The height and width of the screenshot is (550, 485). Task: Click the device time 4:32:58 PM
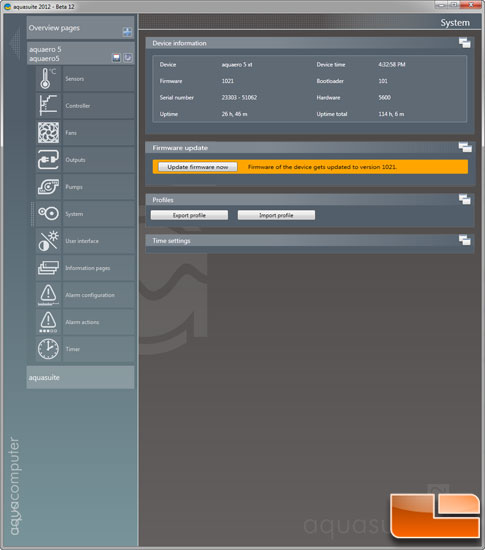392,65
